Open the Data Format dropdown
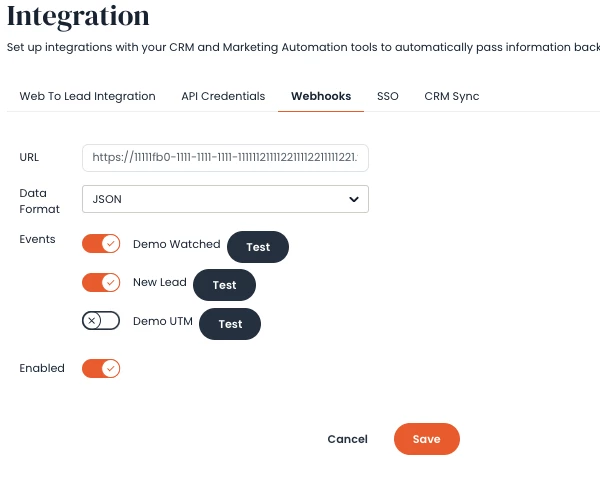This screenshot has height=483, width=600. (x=225, y=199)
